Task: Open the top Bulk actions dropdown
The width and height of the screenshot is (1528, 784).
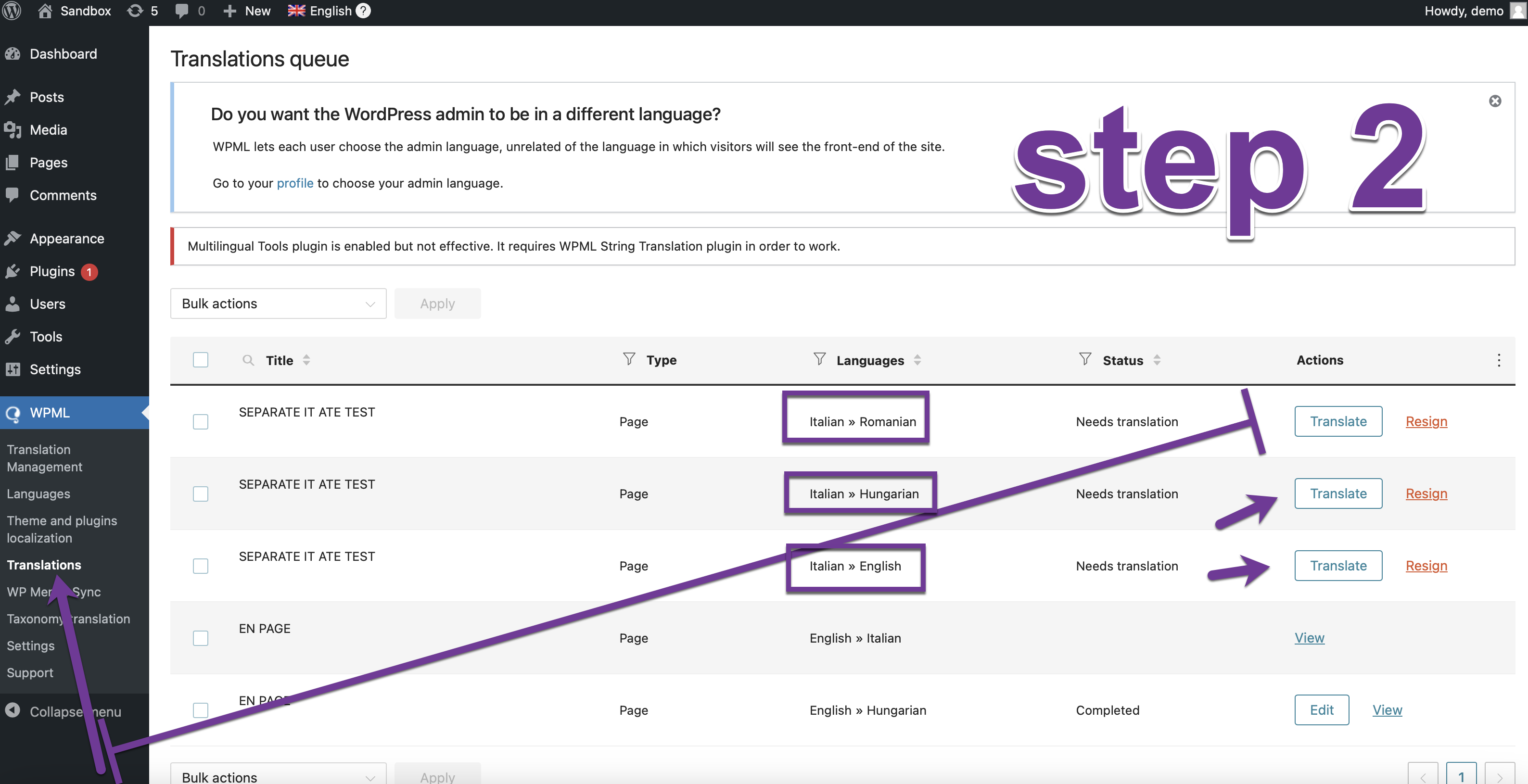Action: pyautogui.click(x=278, y=303)
